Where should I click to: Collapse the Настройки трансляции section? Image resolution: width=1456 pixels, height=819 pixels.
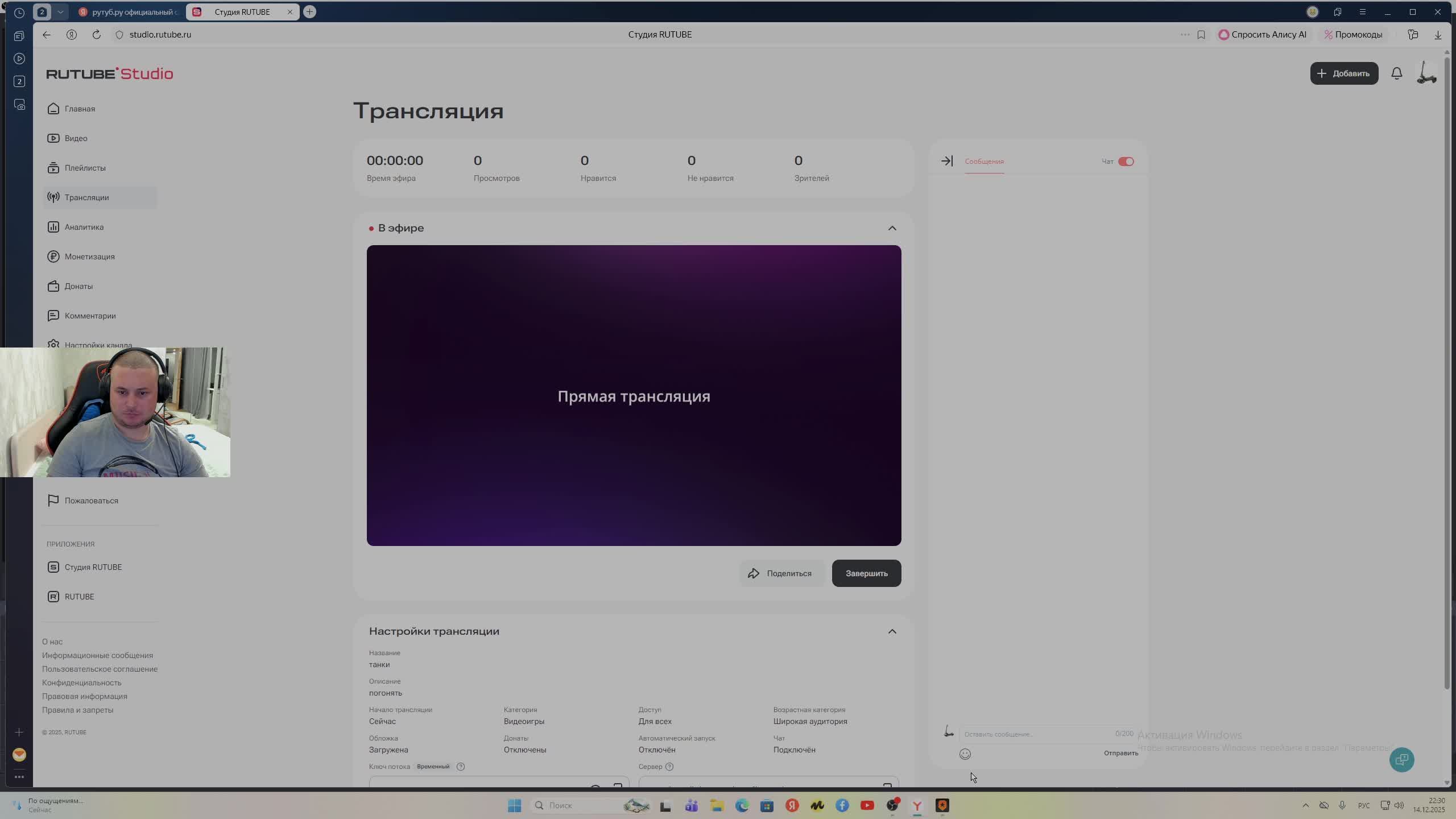click(x=891, y=631)
